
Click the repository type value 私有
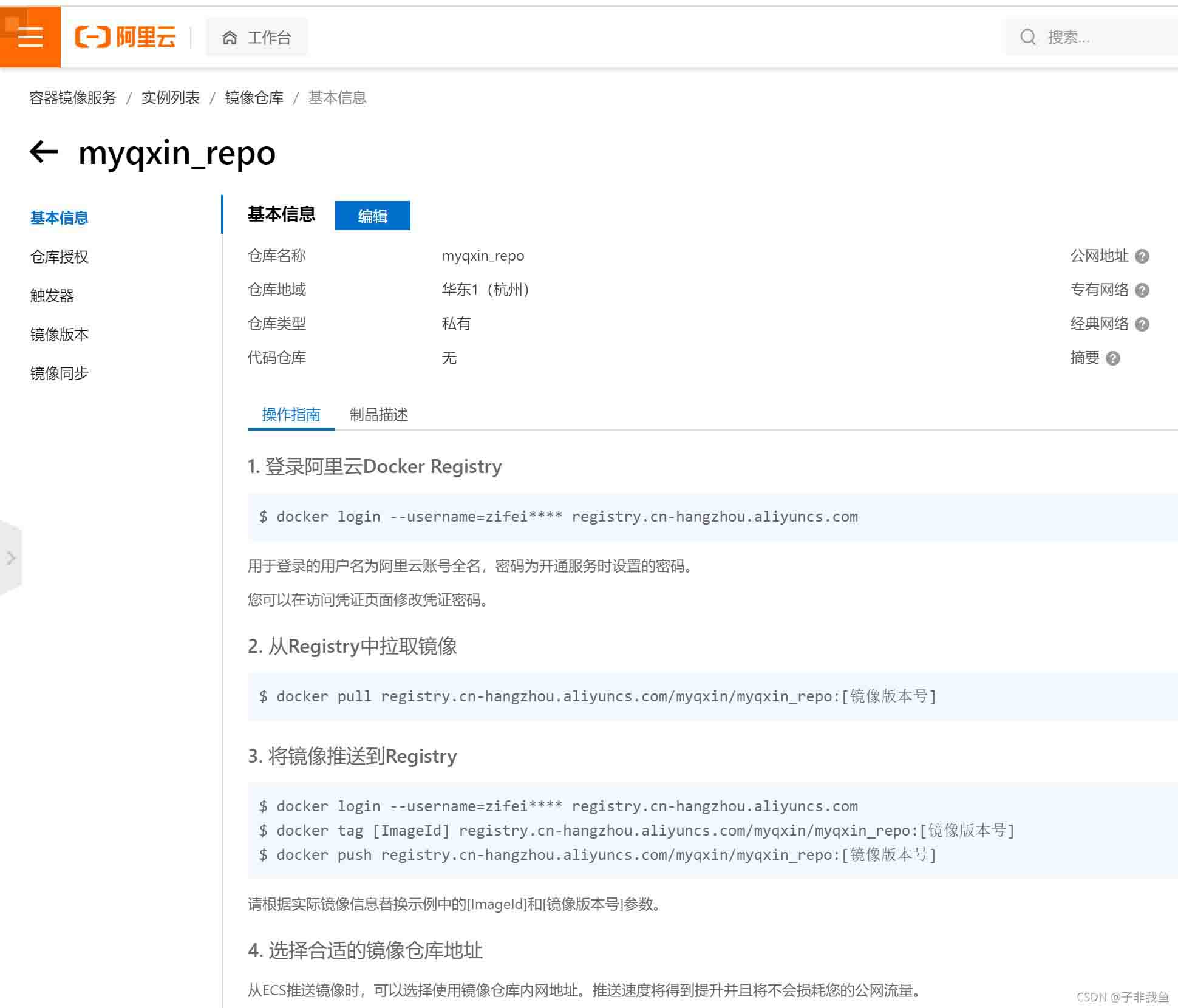point(457,324)
